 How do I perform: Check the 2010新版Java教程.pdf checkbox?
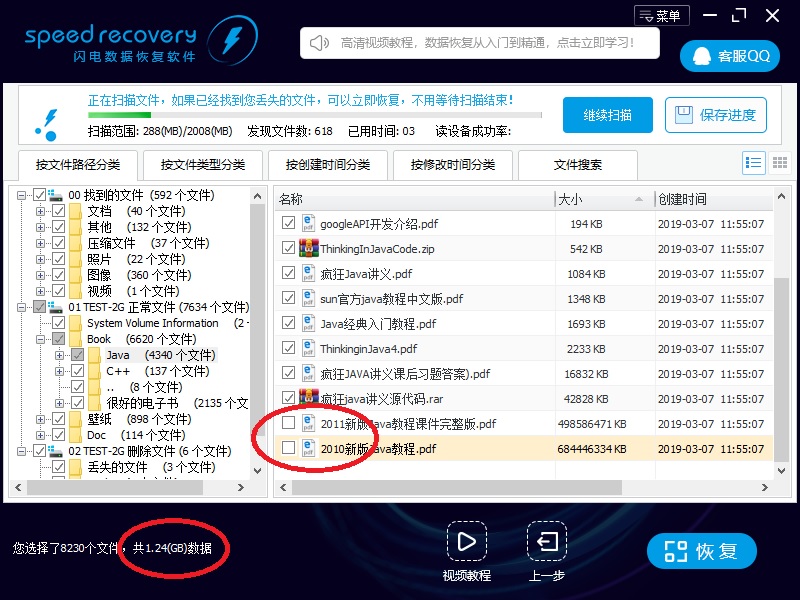pos(289,448)
